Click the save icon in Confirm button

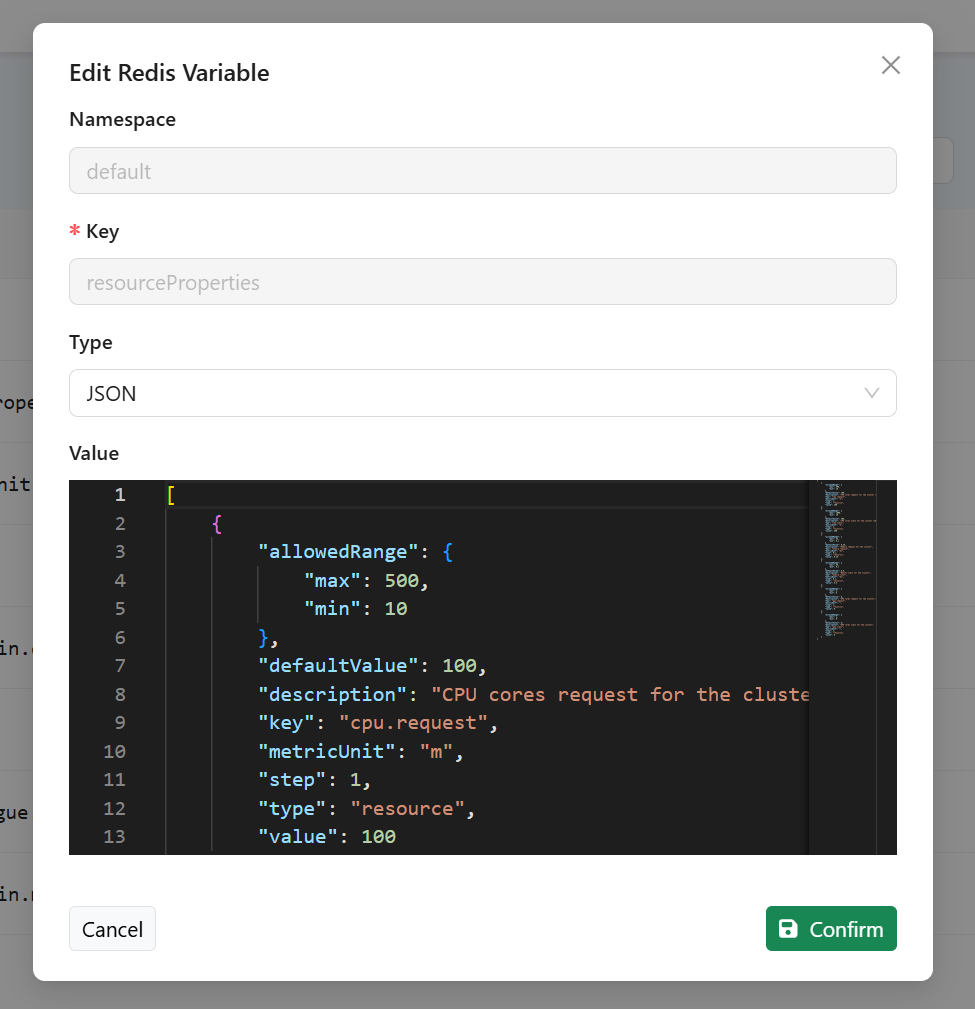tap(788, 929)
